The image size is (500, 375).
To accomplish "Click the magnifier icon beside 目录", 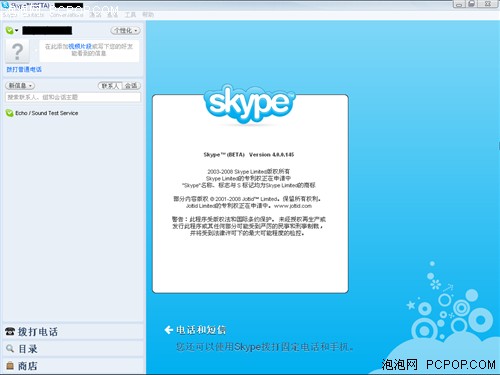I will [x=10, y=349].
